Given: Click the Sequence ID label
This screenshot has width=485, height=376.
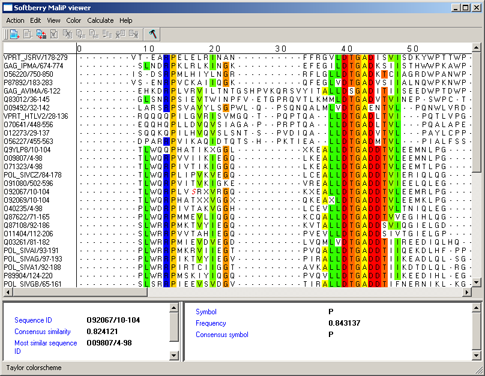Looking at the screenshot, I should [x=33, y=320].
